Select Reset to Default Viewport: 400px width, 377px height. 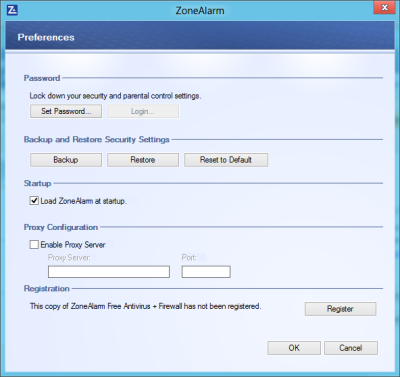tap(226, 160)
